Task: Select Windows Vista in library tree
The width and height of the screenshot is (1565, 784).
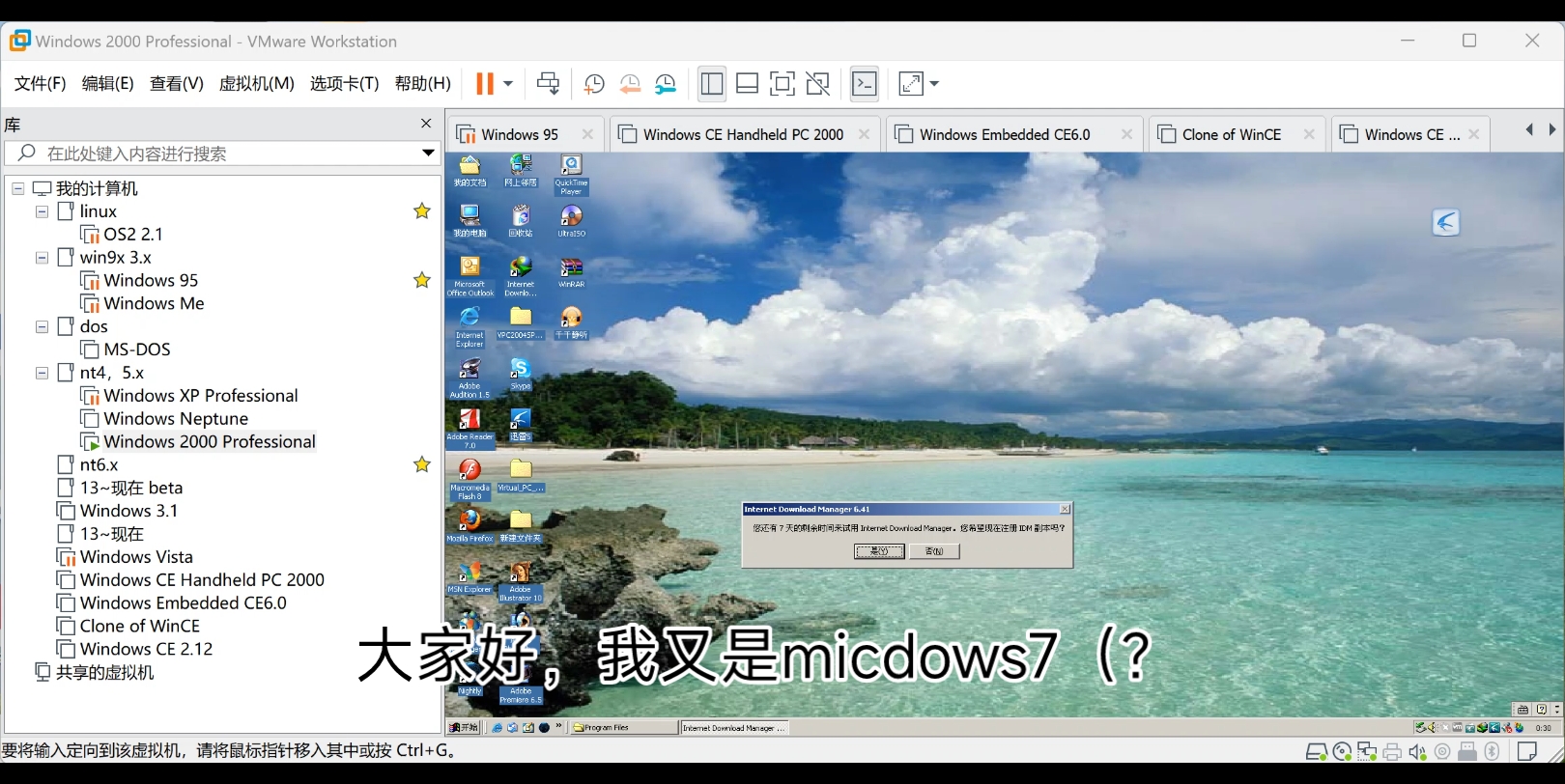Action: point(136,557)
